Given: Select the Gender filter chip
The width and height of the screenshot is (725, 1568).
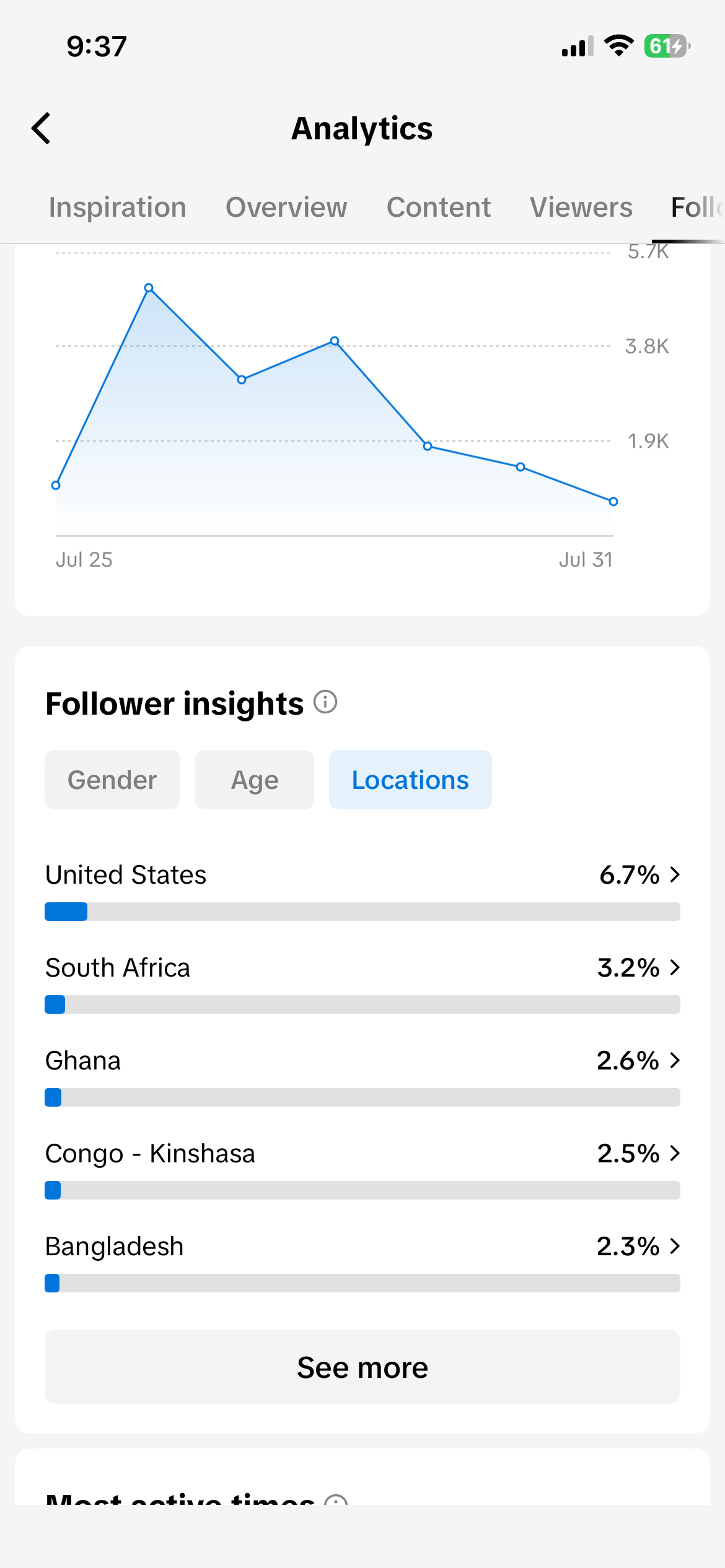Looking at the screenshot, I should [112, 780].
